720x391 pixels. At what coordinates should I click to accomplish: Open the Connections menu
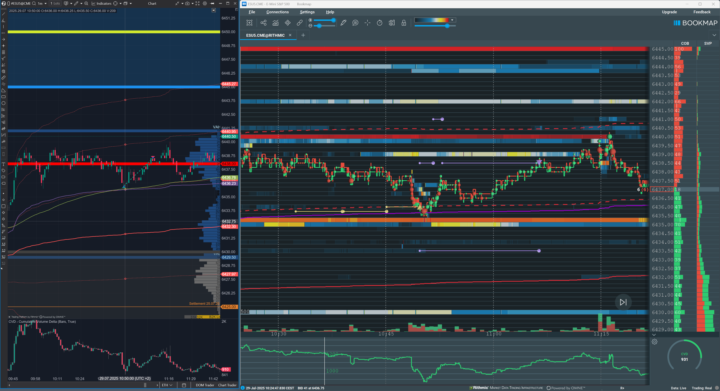(x=277, y=12)
